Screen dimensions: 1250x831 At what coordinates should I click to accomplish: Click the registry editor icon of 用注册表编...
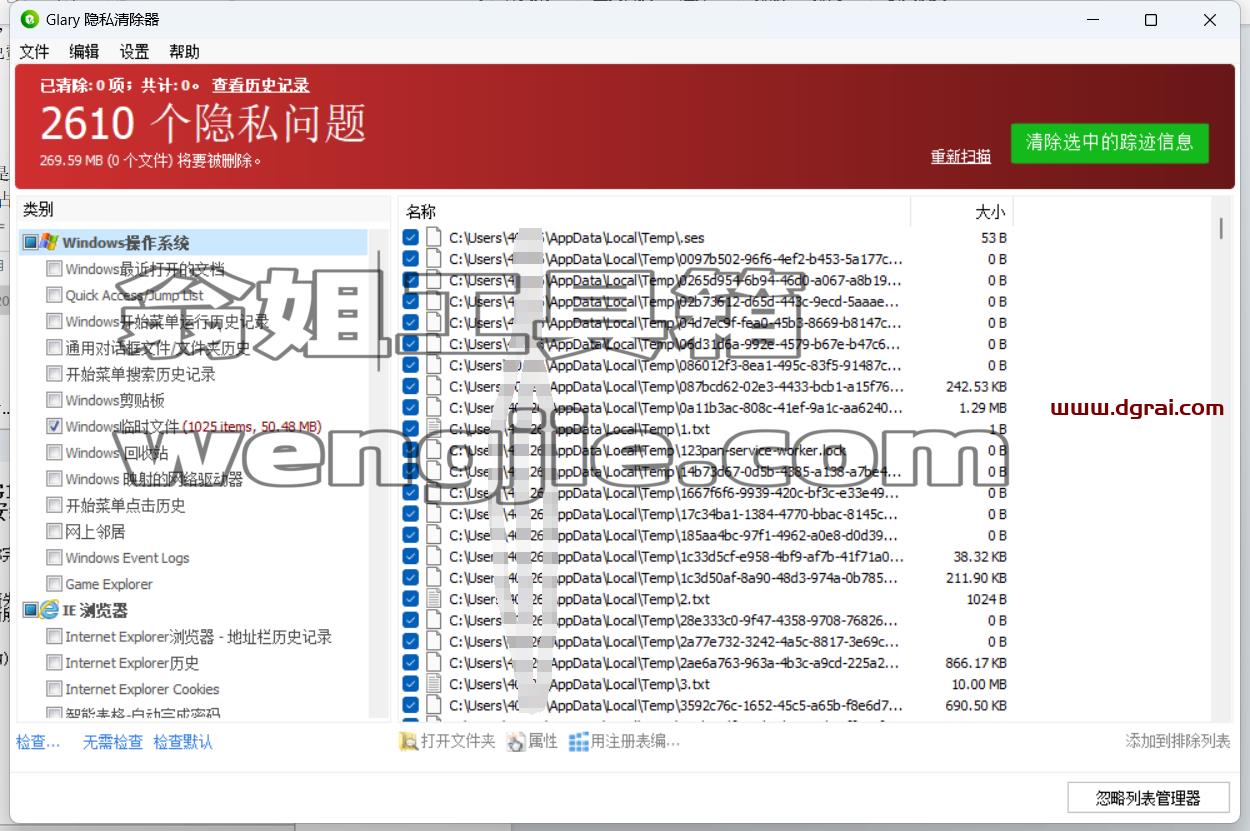pyautogui.click(x=579, y=742)
